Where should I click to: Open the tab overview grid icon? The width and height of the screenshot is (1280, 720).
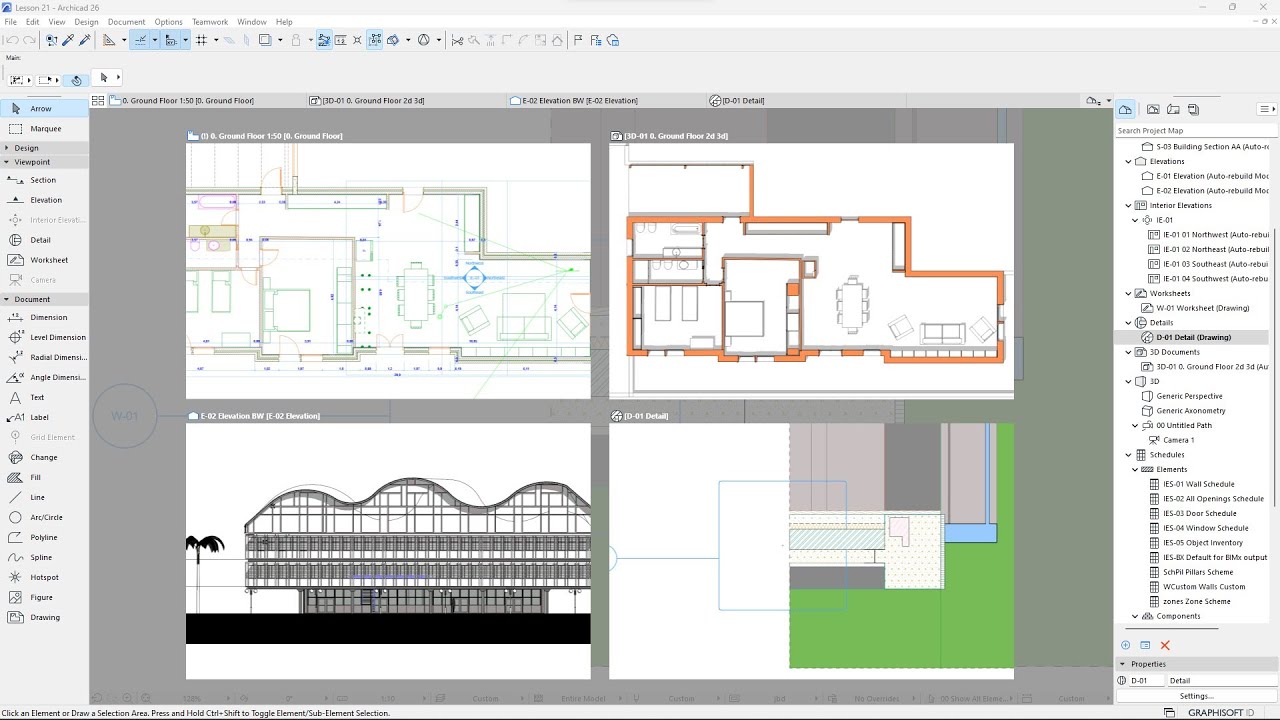[98, 100]
